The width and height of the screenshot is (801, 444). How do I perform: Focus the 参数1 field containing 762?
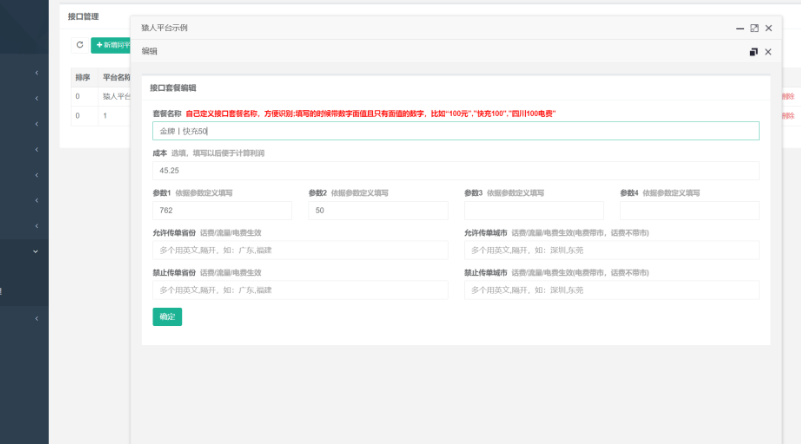point(222,211)
